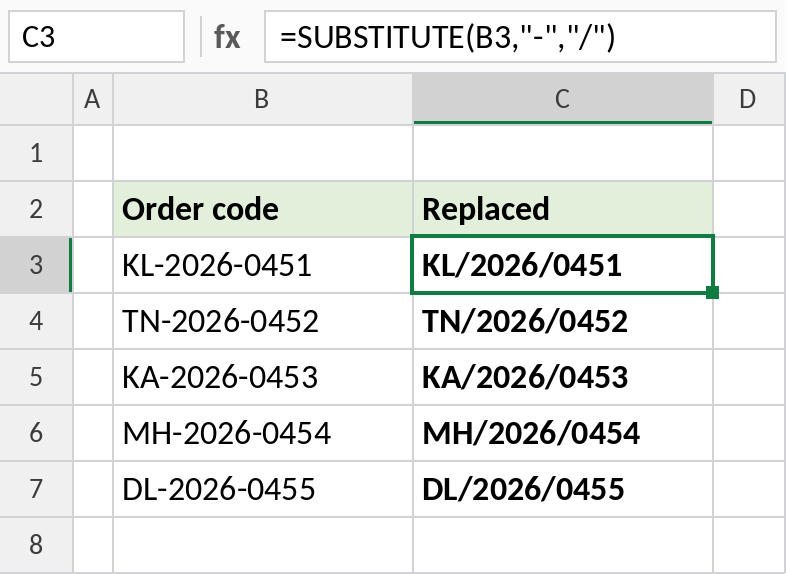
Task: Select cell containing MH-2026-0454
Action: point(263,433)
